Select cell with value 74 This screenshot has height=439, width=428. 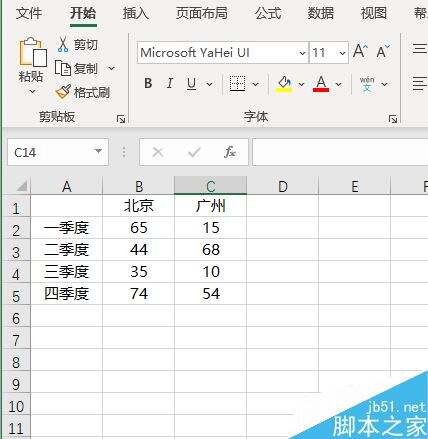click(x=139, y=294)
